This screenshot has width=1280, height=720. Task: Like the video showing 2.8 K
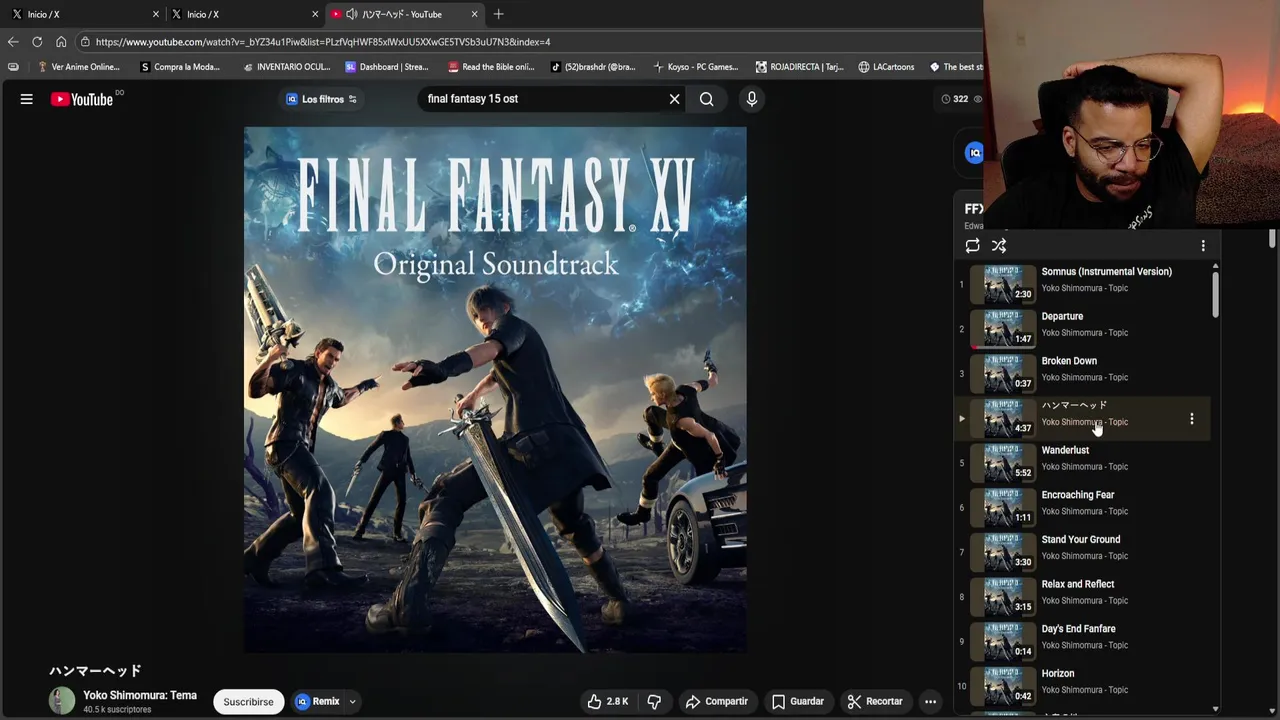click(x=607, y=701)
